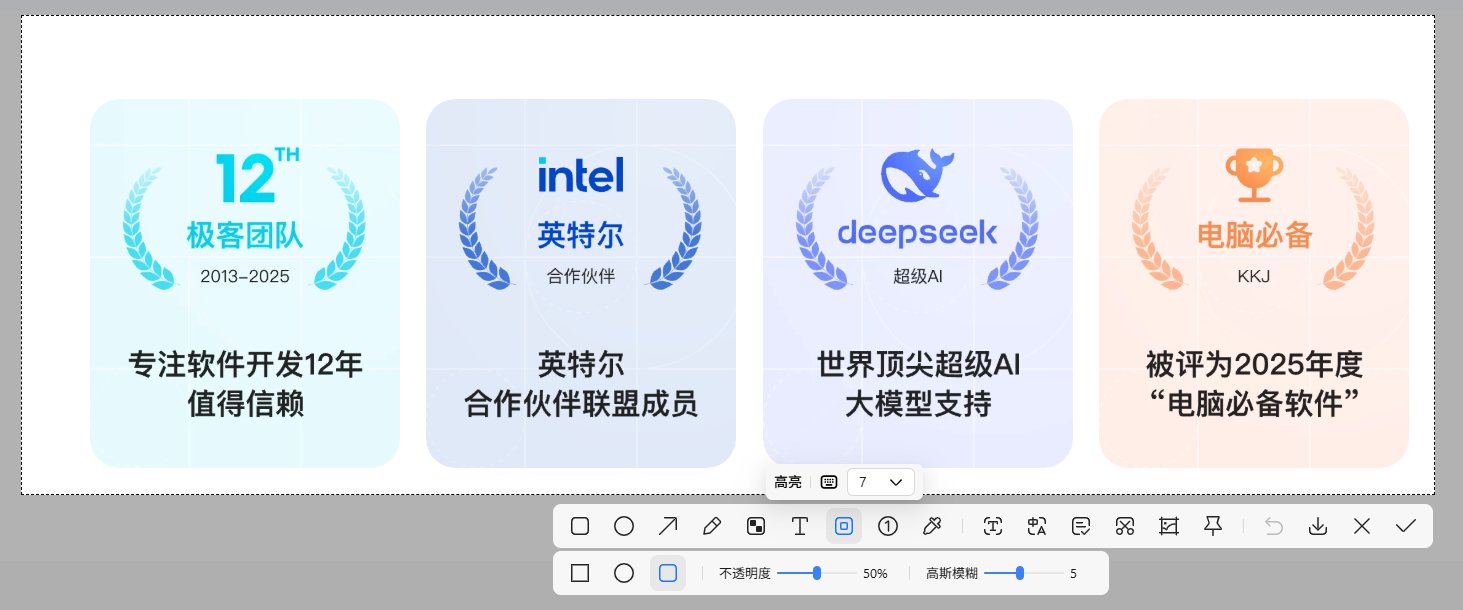This screenshot has width=1463, height=610.
Task: Open the translate screenshot tool
Action: pyautogui.click(x=1037, y=526)
